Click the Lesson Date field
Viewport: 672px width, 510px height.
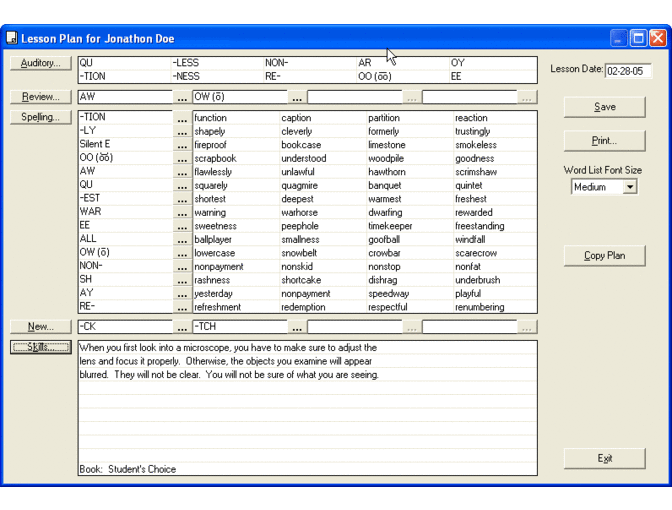coord(627,71)
